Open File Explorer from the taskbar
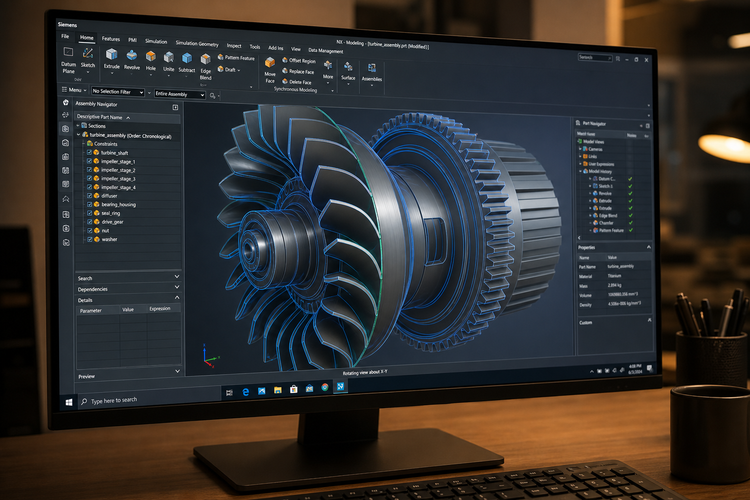 coord(277,390)
